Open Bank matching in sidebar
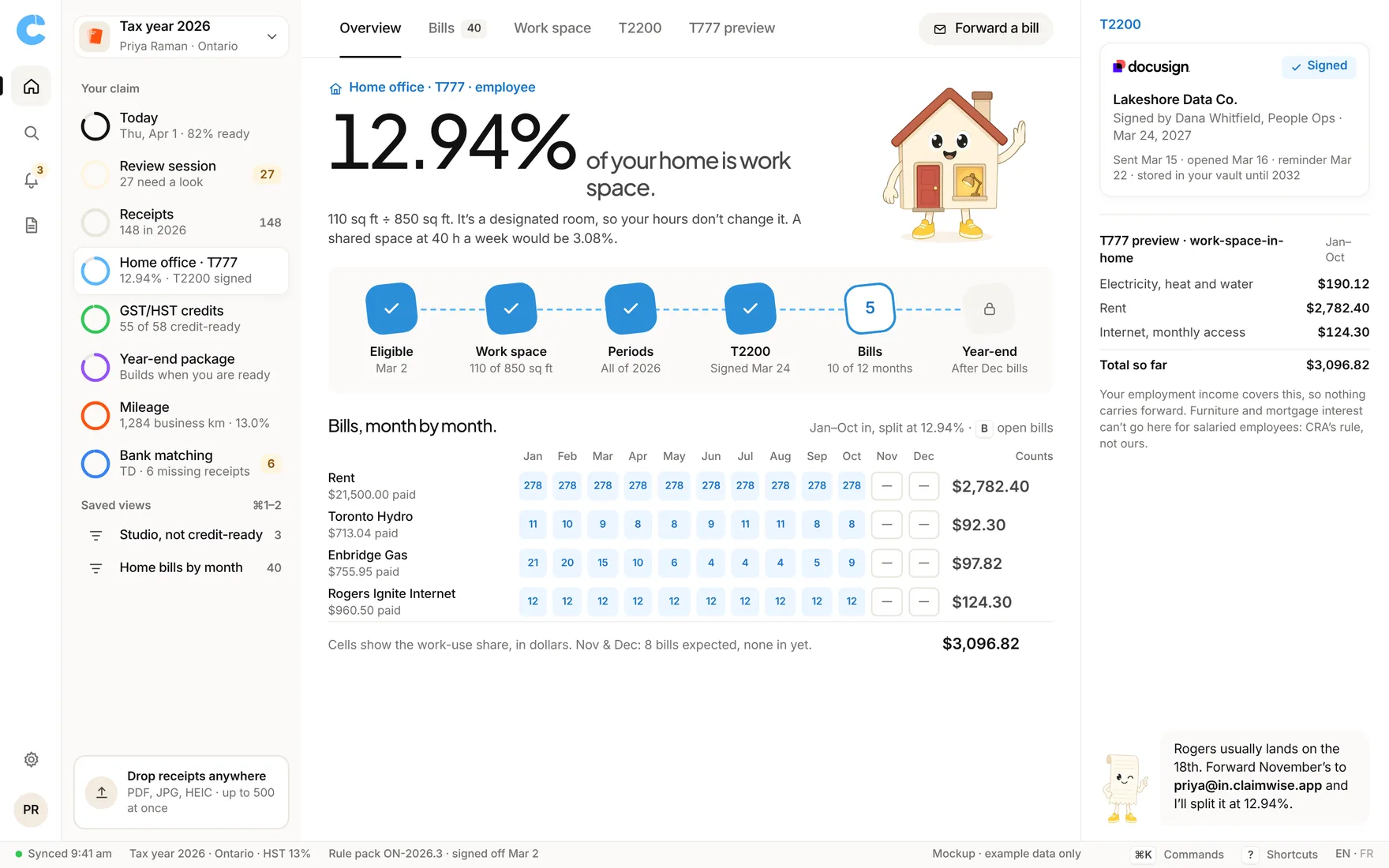1389x868 pixels. tap(182, 462)
